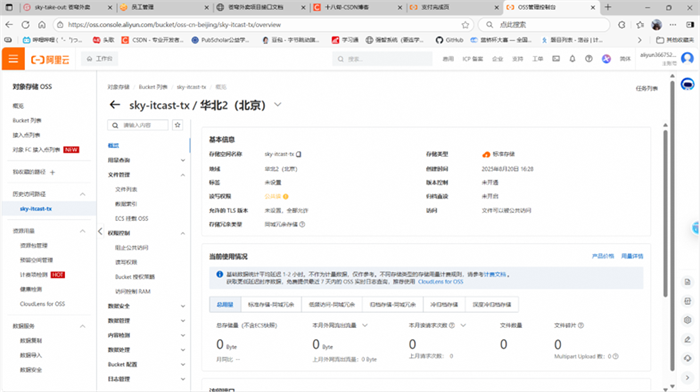The height and width of the screenshot is (392, 700).
Task: Collapse the permission control menu group
Action: [183, 233]
